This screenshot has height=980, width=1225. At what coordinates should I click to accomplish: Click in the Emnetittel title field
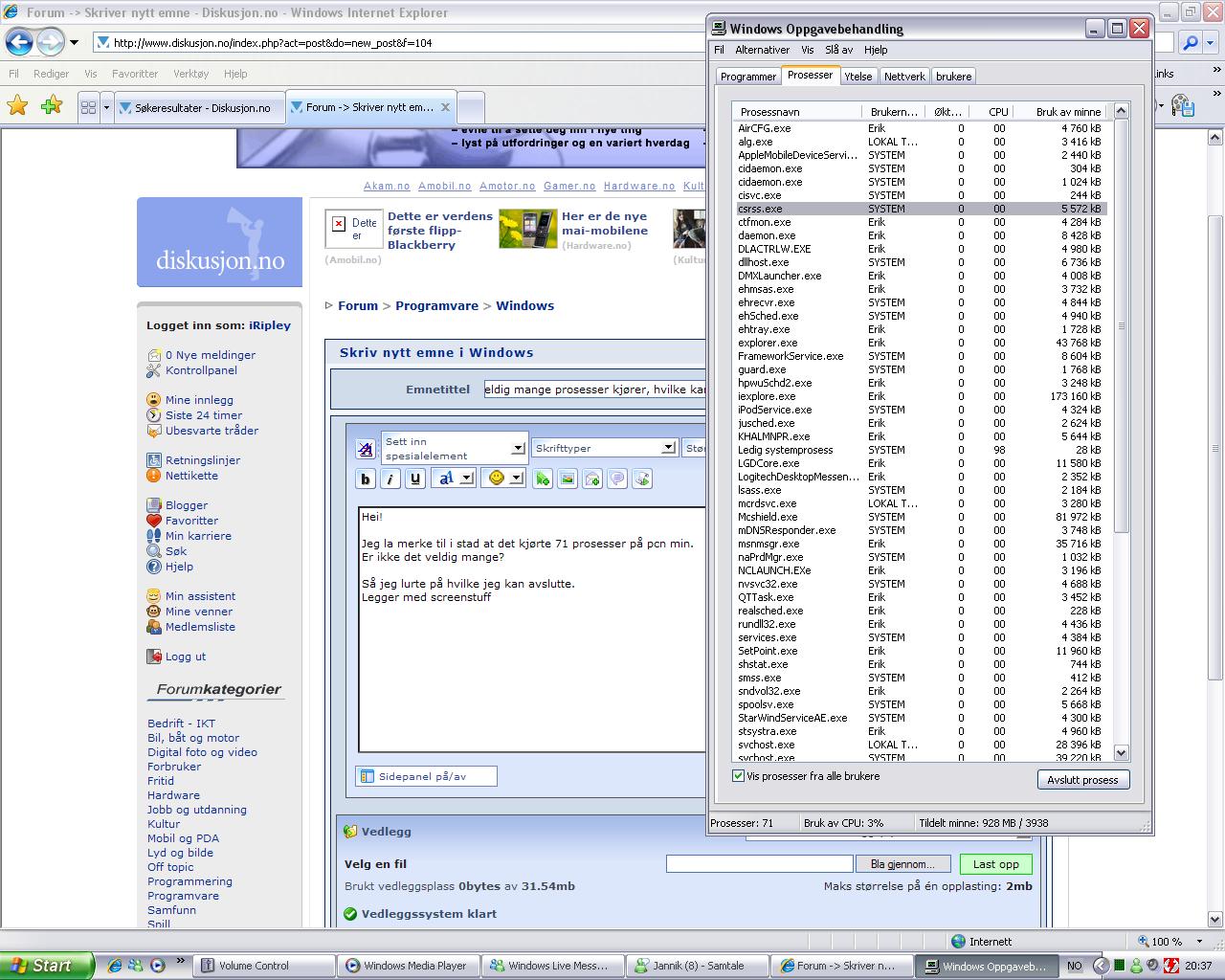point(594,390)
